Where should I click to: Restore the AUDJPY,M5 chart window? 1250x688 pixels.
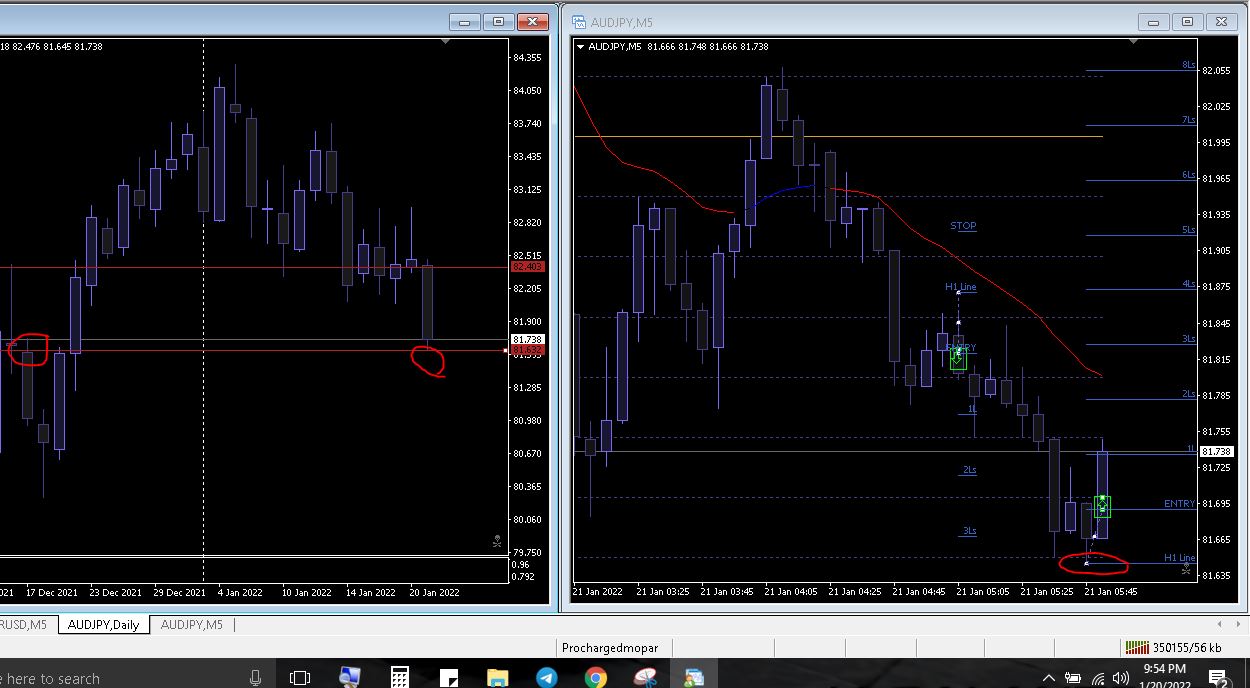click(x=1187, y=21)
